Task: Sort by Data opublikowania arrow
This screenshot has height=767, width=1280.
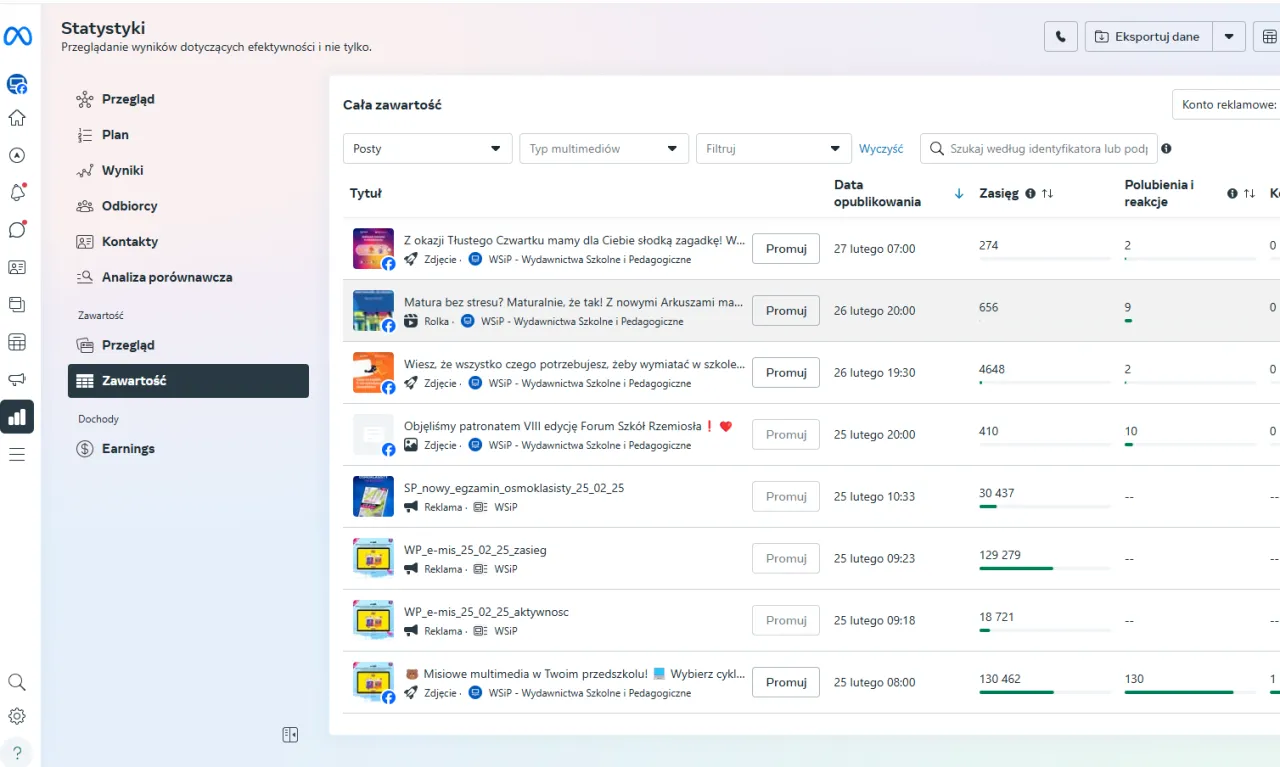Action: coord(959,193)
